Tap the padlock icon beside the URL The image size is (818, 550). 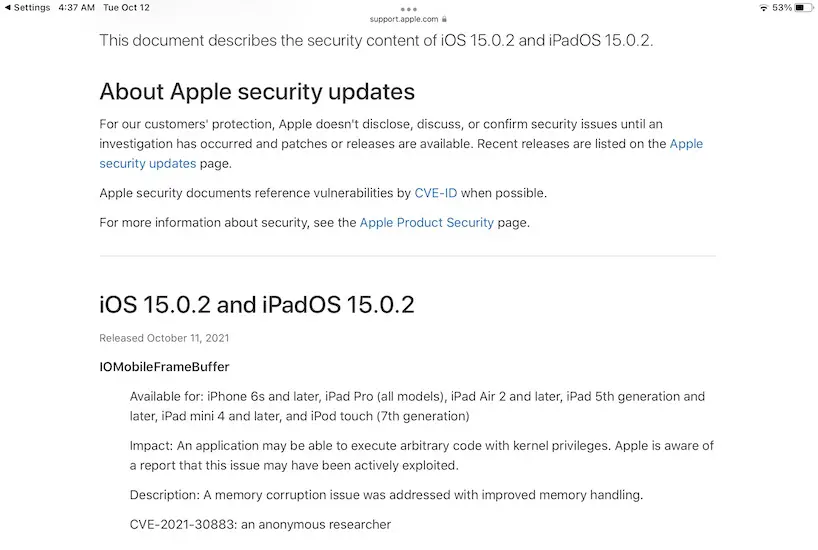tap(444, 18)
